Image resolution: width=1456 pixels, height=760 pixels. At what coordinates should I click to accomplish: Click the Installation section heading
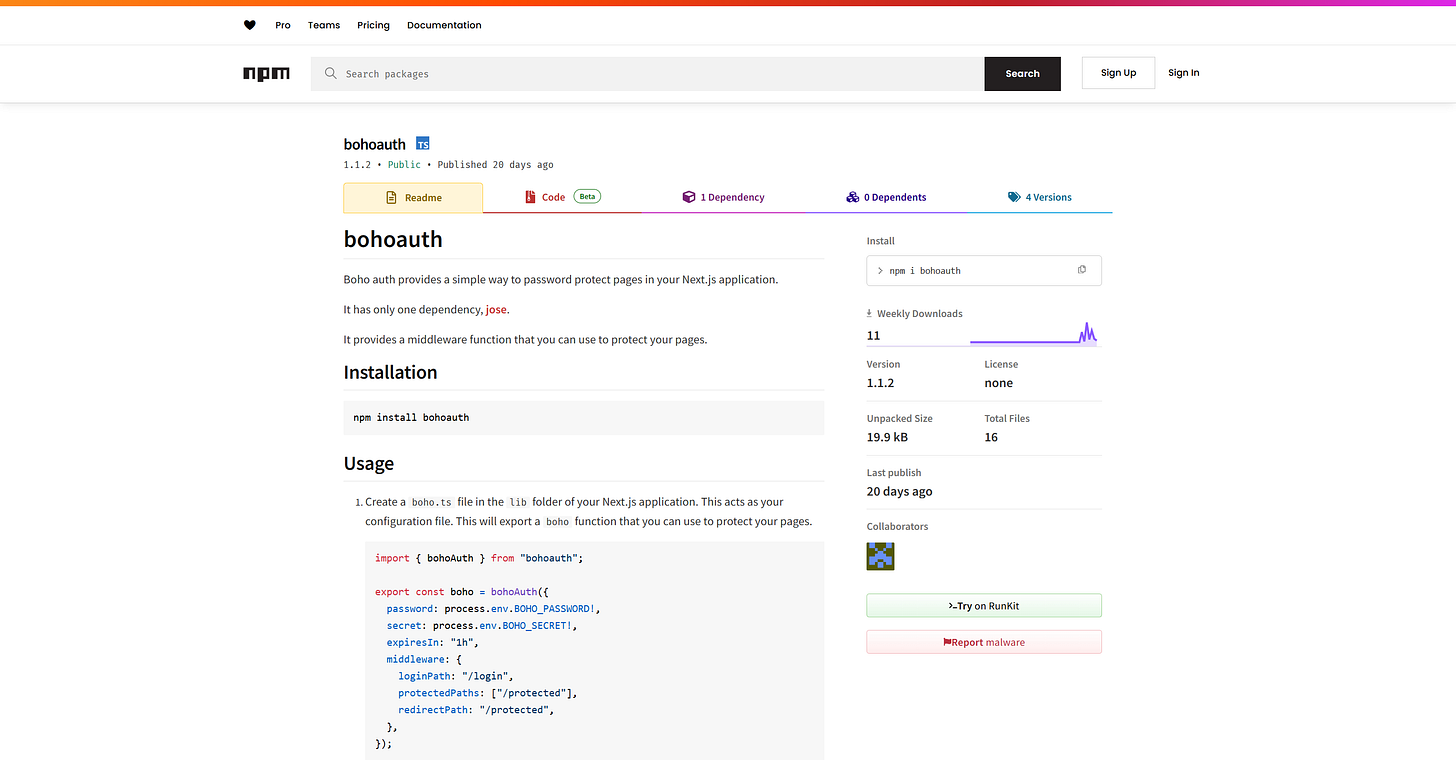(390, 372)
